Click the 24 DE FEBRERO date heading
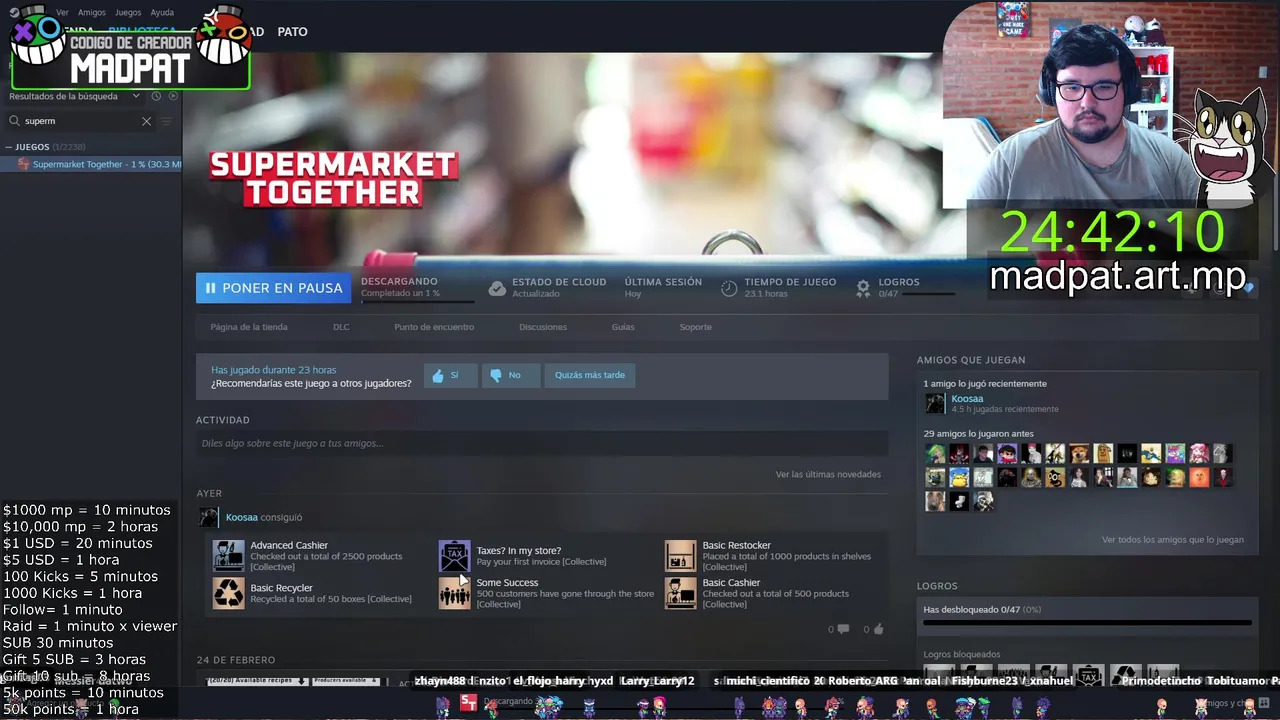 point(236,660)
